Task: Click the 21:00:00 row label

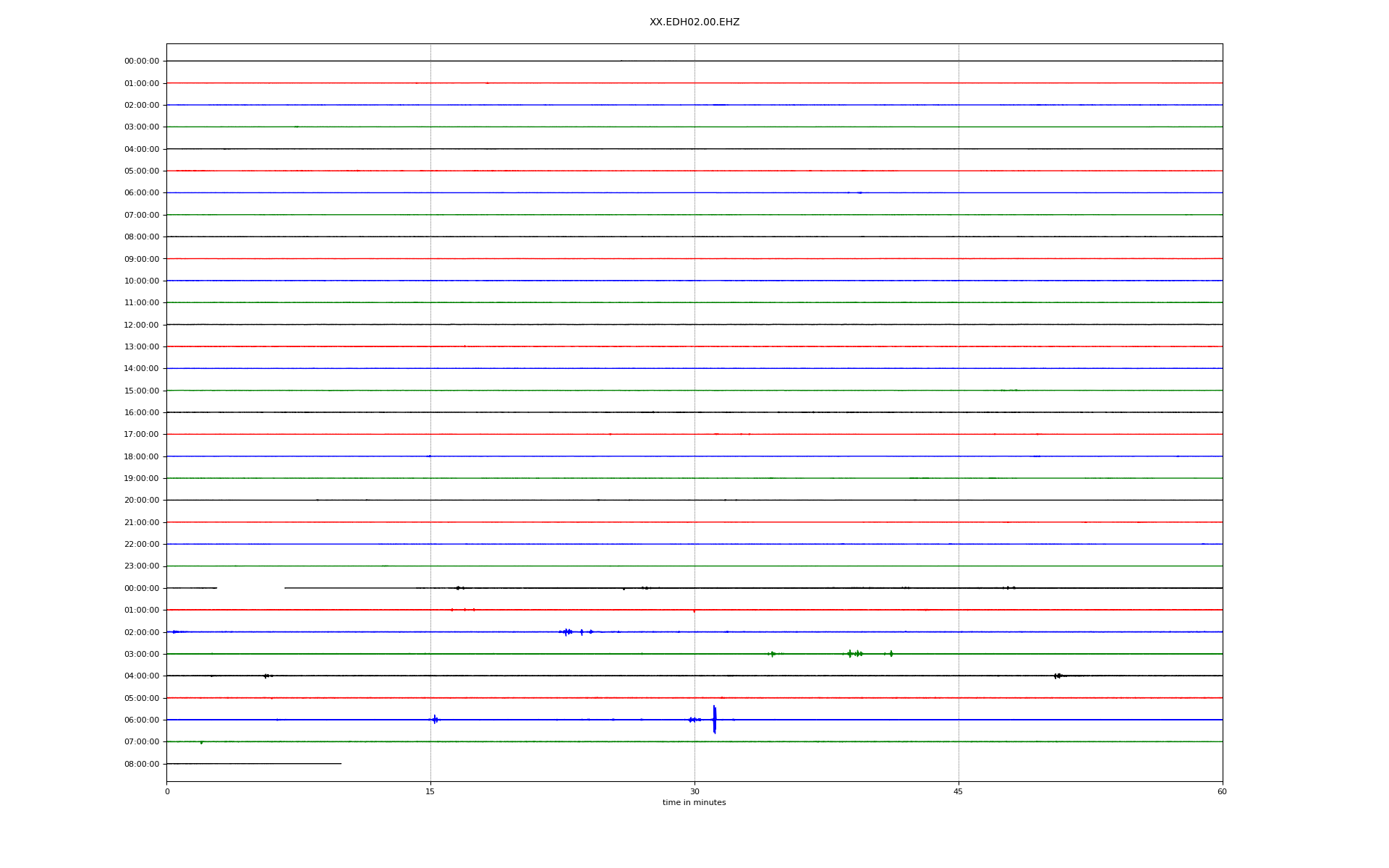Action: [141, 522]
